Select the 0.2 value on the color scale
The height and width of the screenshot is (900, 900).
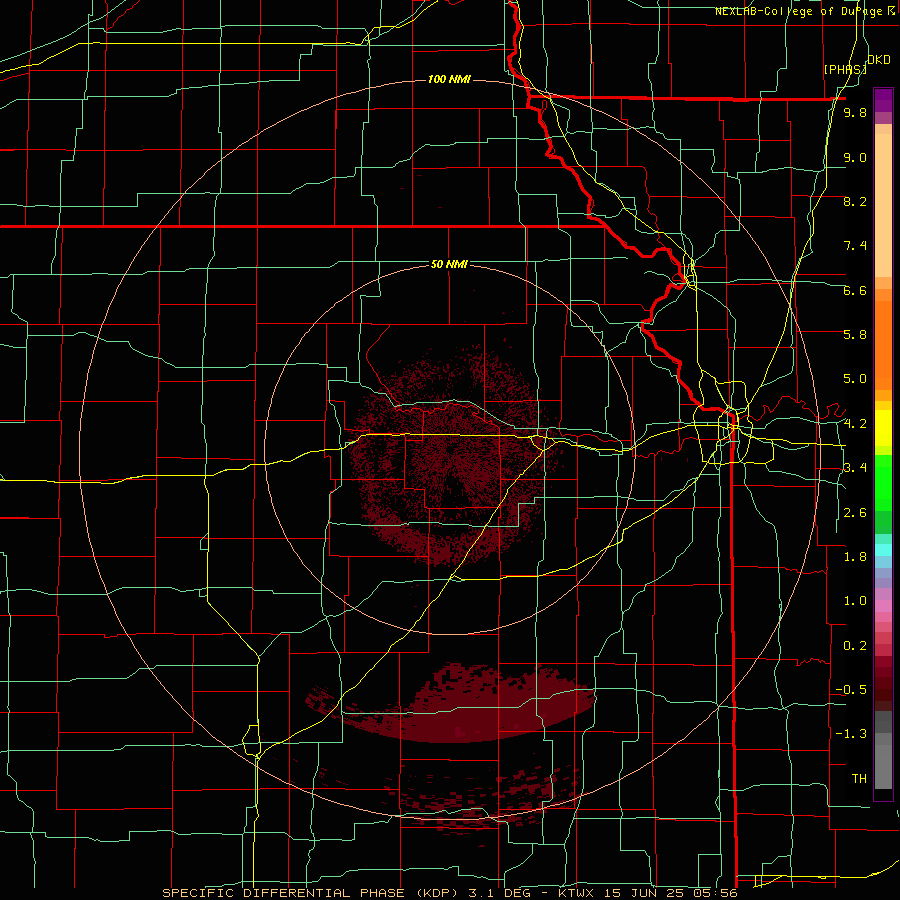tap(855, 646)
